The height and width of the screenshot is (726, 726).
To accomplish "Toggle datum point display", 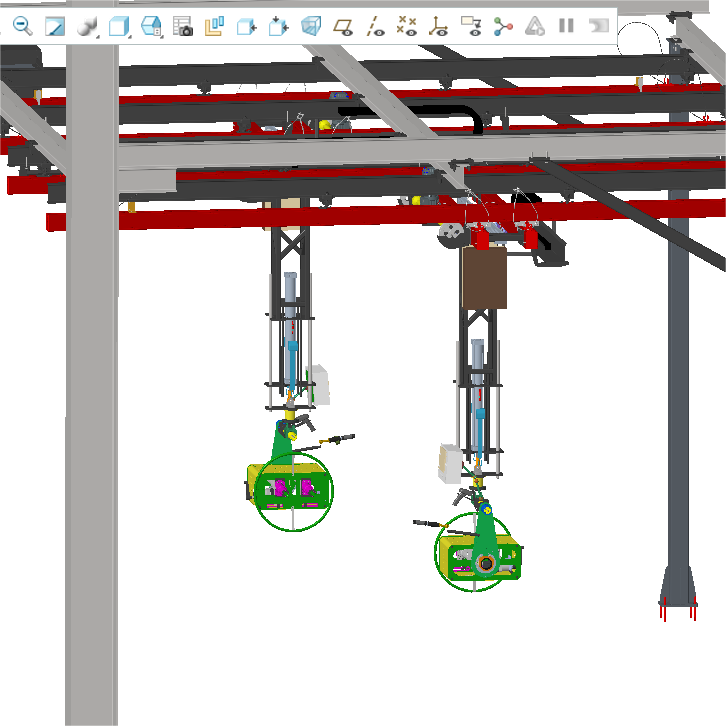I will (406, 27).
